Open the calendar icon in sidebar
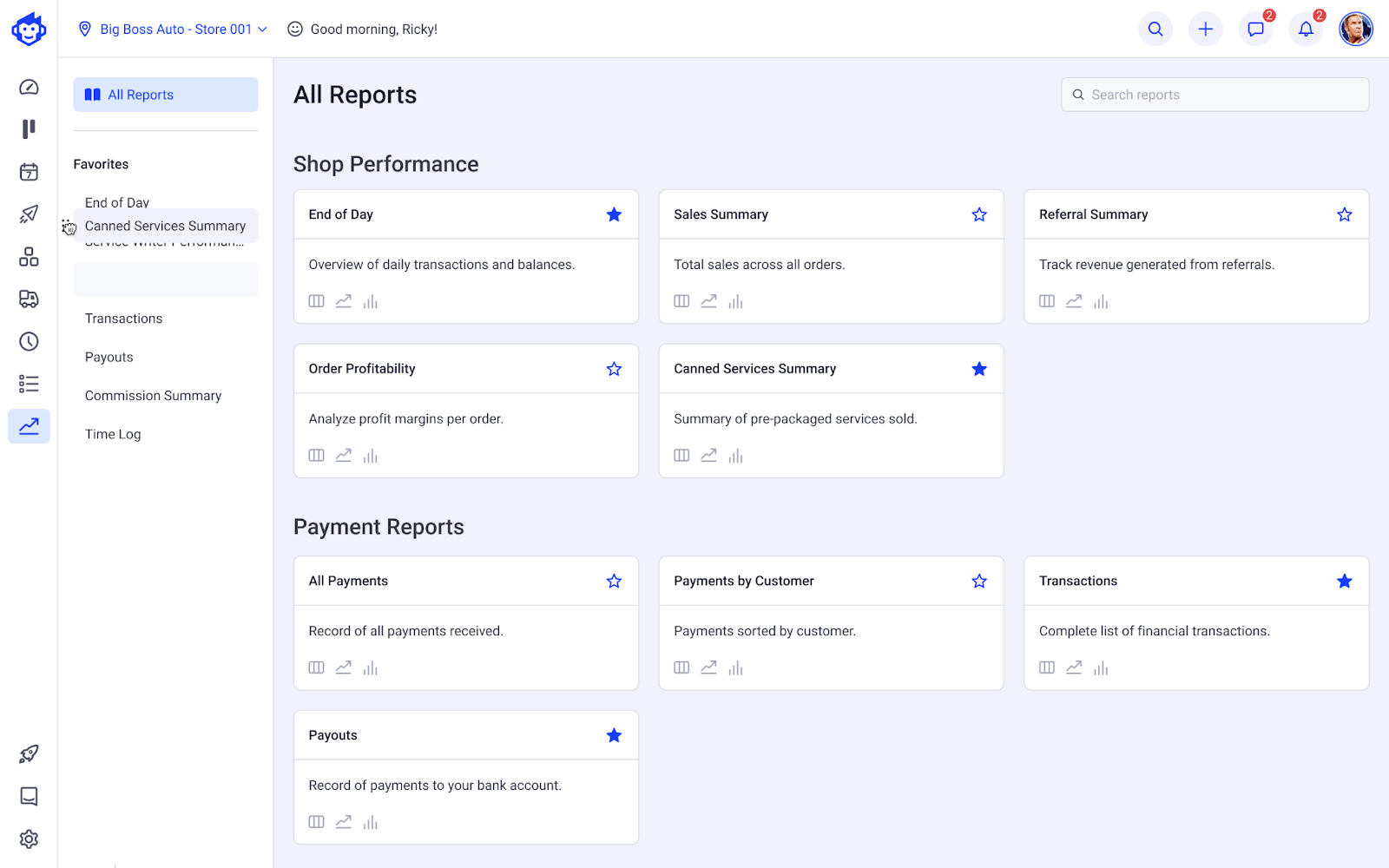Viewport: 1389px width, 868px height. click(x=29, y=172)
